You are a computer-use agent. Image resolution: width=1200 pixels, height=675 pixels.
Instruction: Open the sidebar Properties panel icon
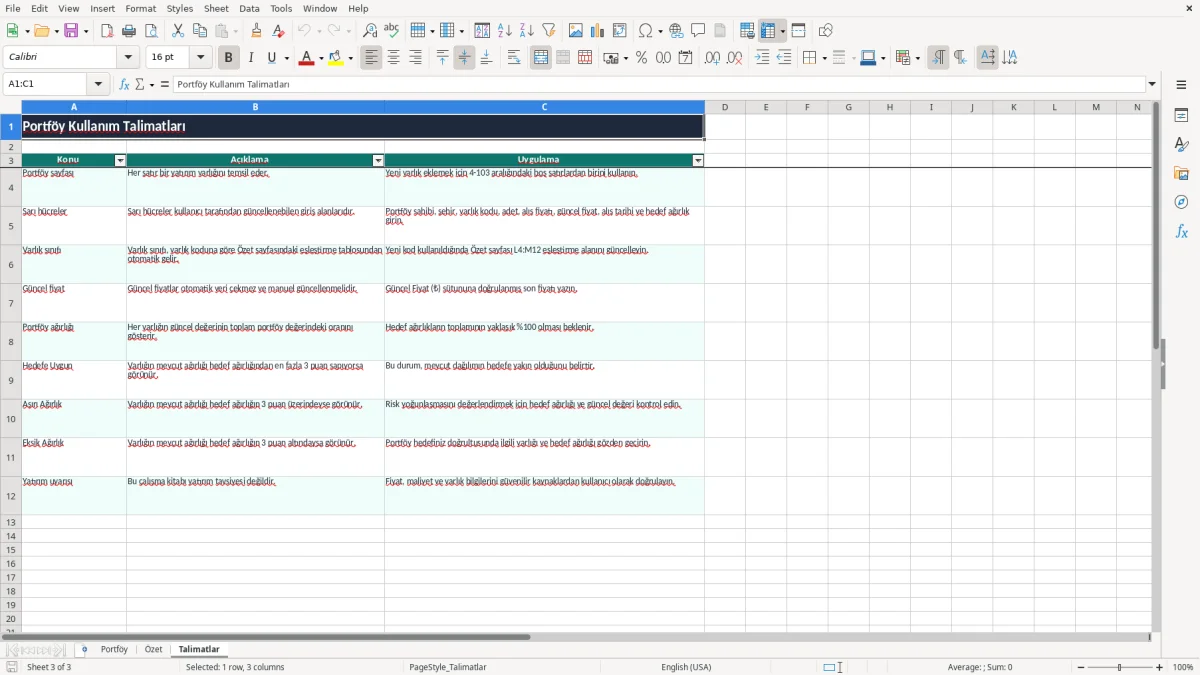click(x=1181, y=116)
